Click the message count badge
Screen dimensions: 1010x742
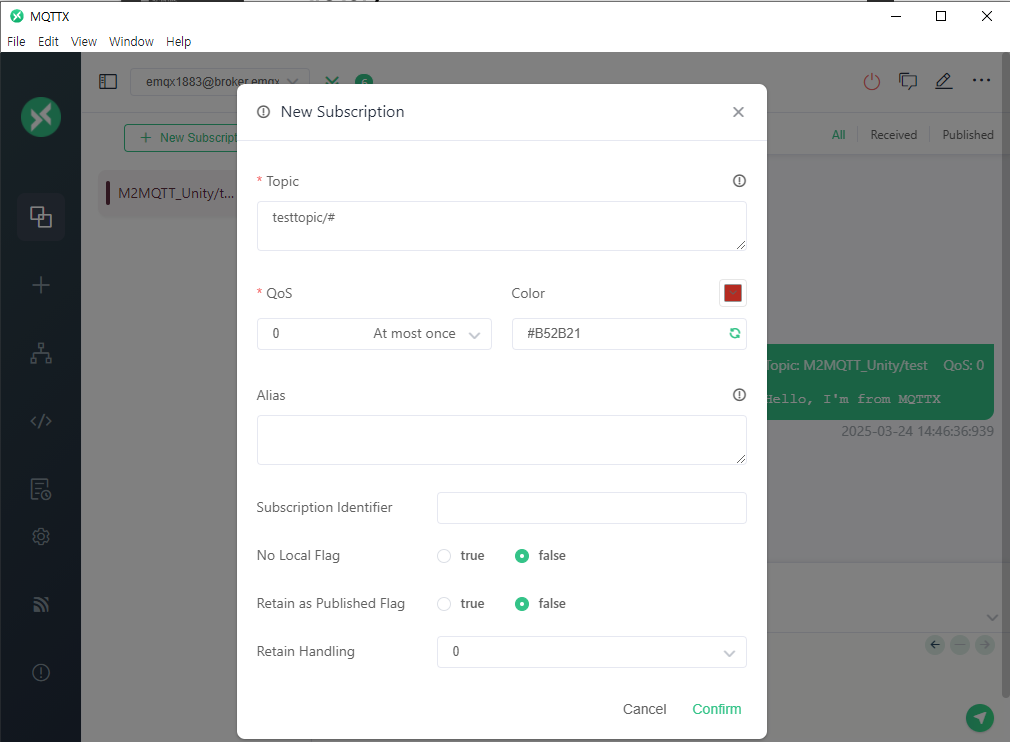point(364,81)
